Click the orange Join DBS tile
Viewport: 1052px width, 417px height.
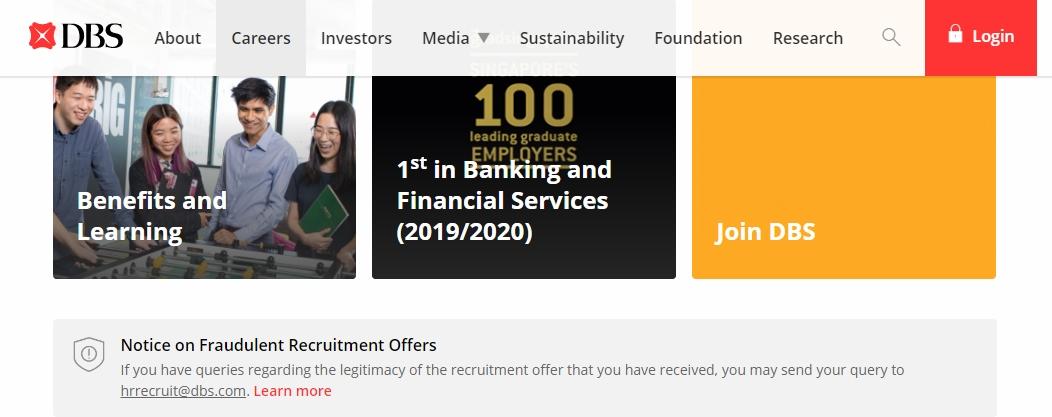[x=843, y=176]
